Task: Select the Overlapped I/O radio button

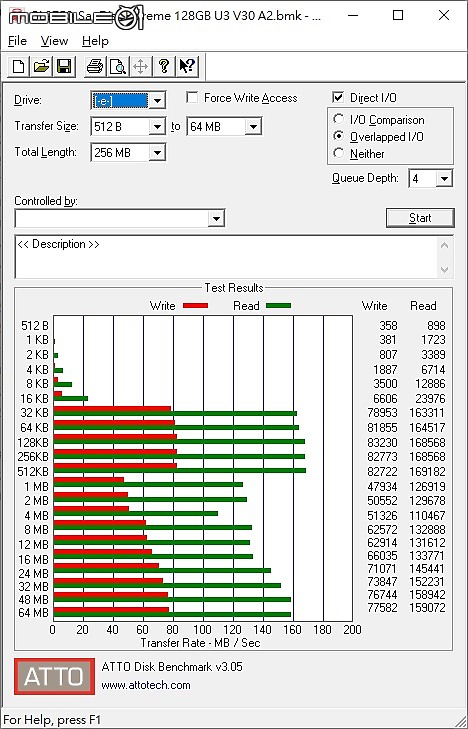Action: tap(339, 136)
